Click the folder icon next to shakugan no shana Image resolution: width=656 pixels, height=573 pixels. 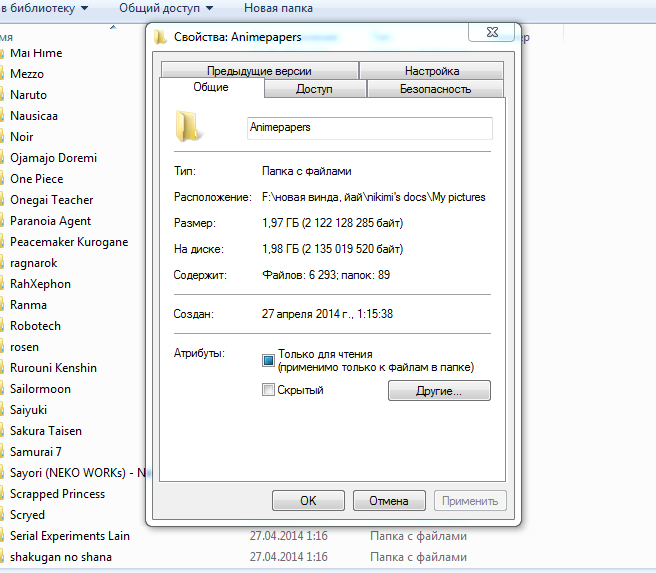click(x=3, y=557)
